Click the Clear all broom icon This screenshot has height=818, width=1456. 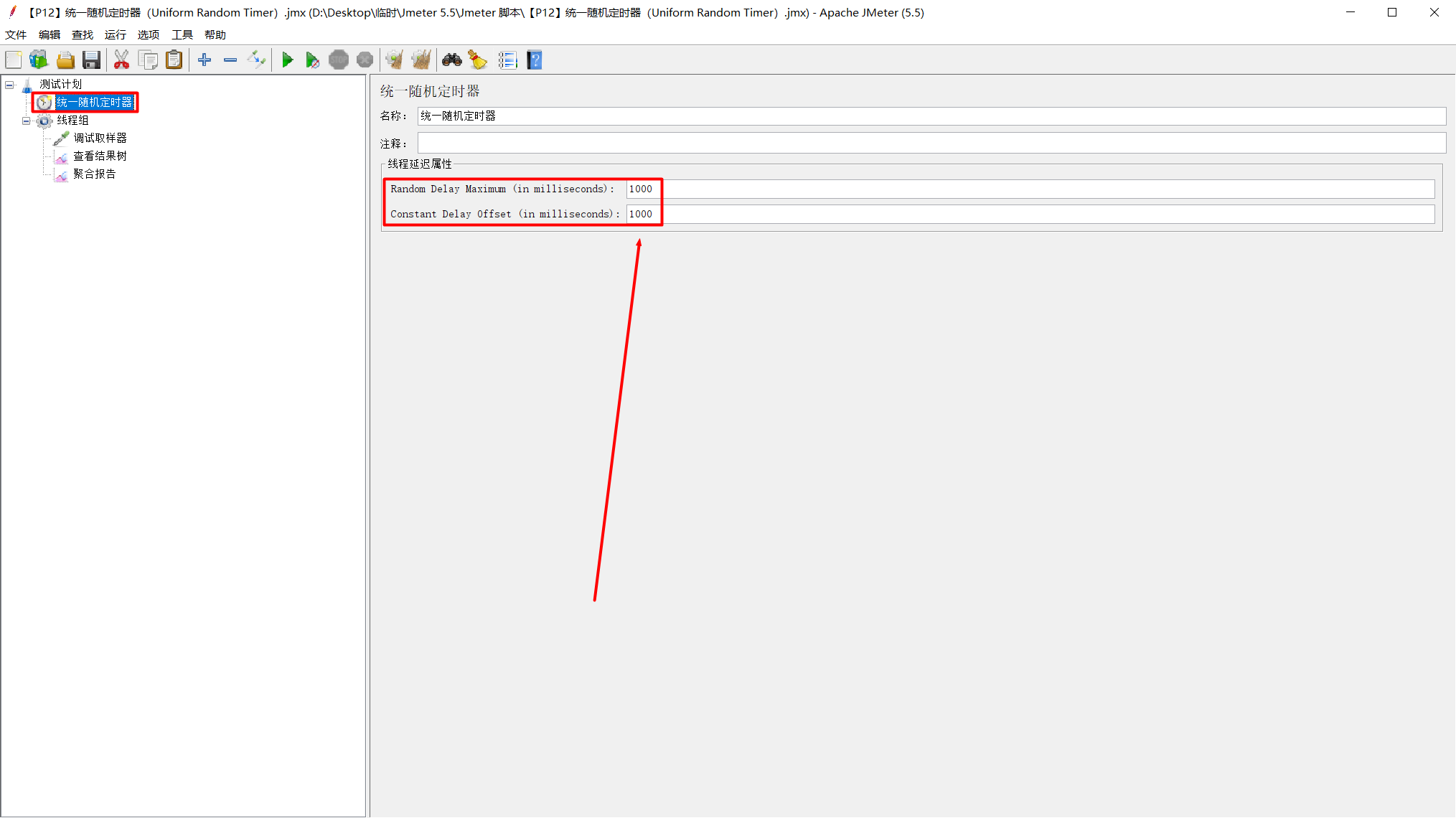coord(421,60)
